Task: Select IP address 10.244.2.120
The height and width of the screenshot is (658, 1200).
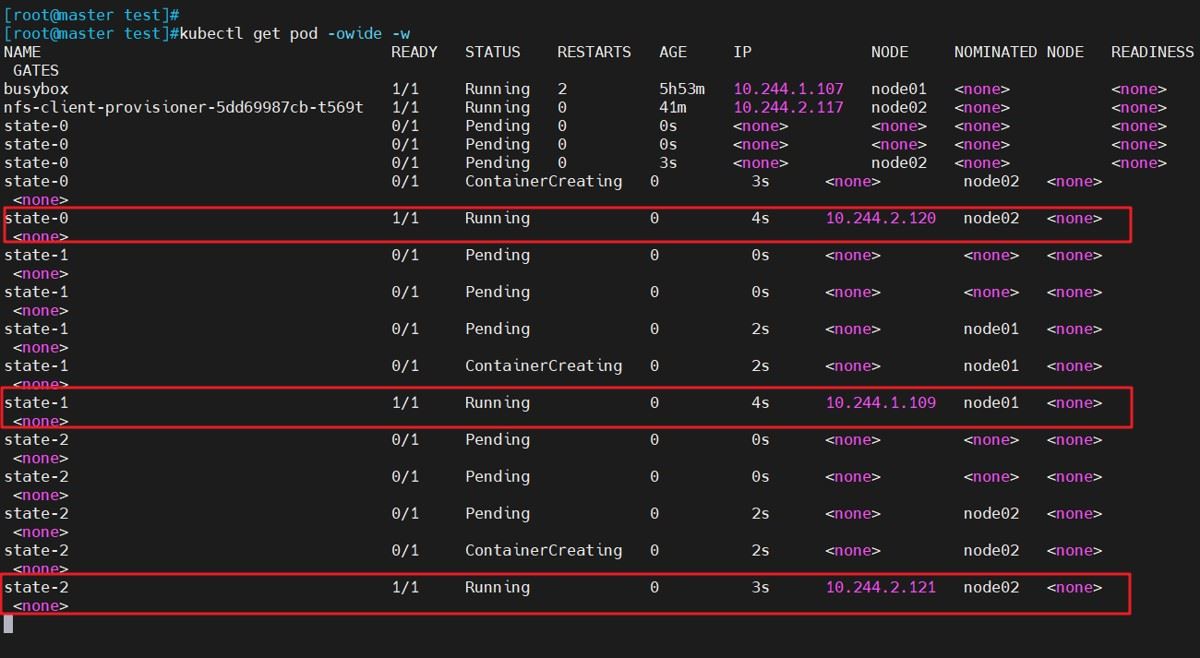Action: pos(880,218)
